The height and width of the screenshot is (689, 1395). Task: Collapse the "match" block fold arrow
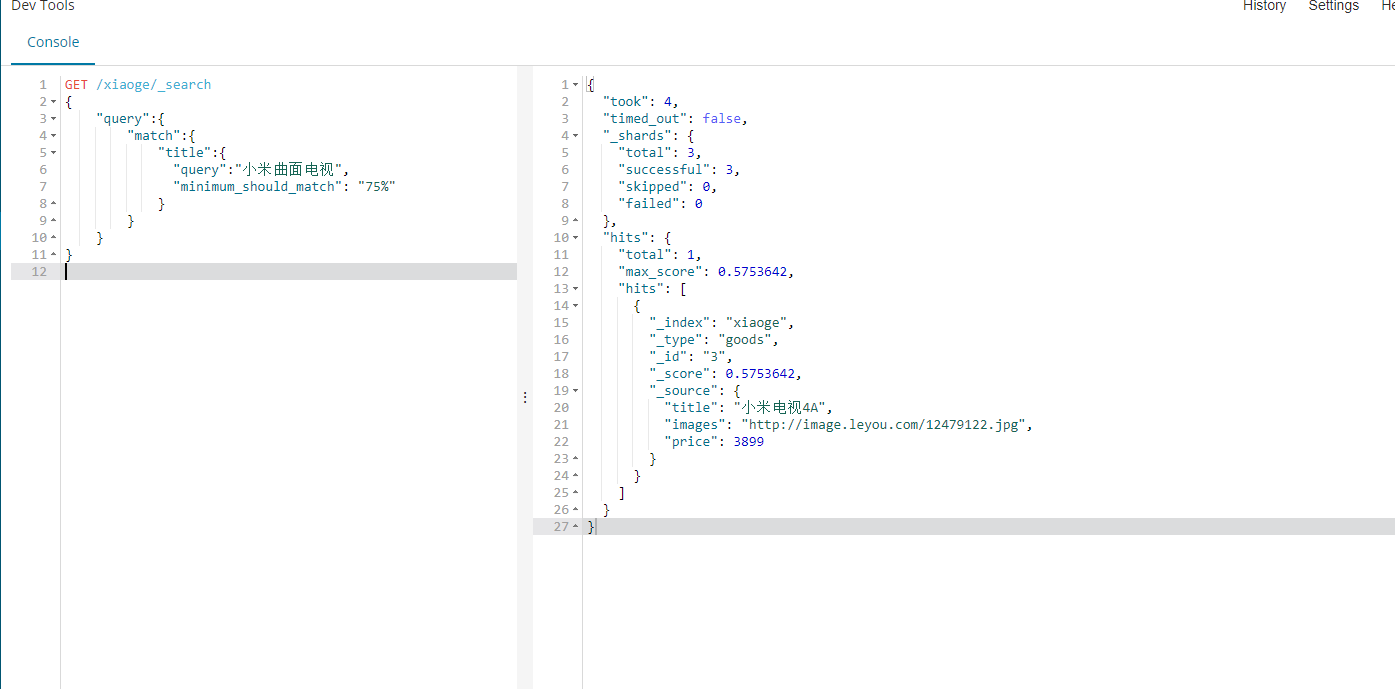(53, 136)
